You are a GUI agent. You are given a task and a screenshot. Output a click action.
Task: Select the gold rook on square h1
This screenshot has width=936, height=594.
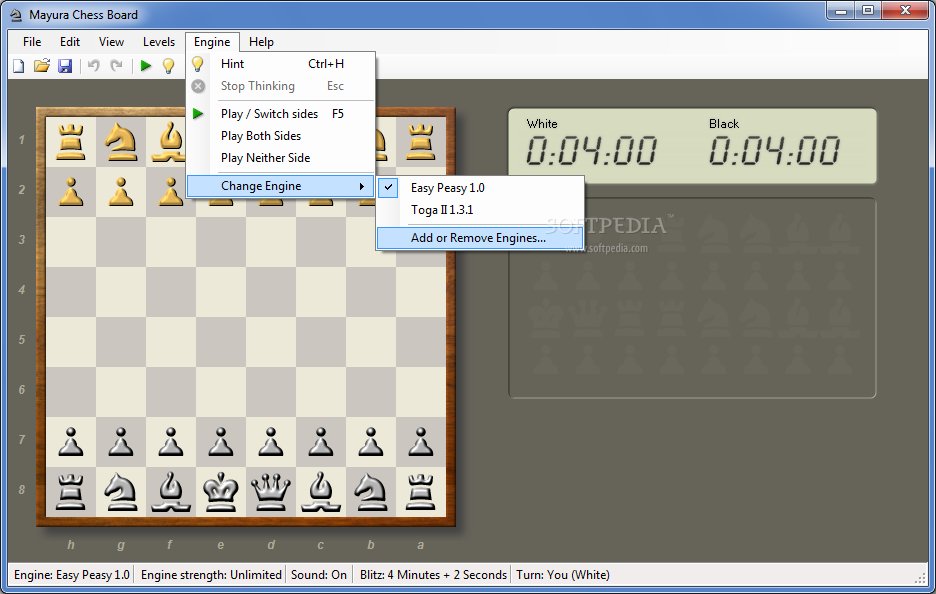tap(70, 142)
